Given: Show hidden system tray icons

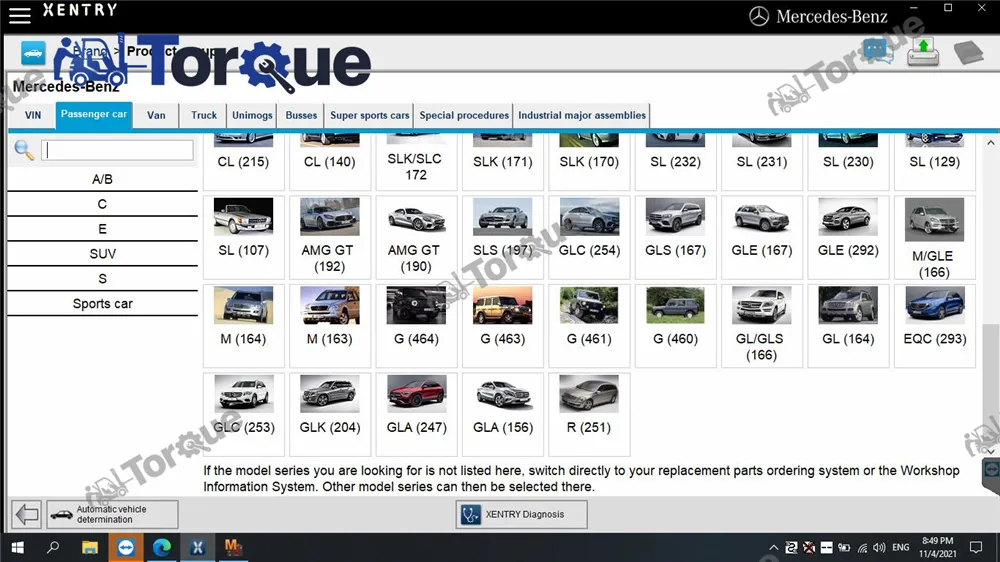Looking at the screenshot, I should tap(774, 547).
